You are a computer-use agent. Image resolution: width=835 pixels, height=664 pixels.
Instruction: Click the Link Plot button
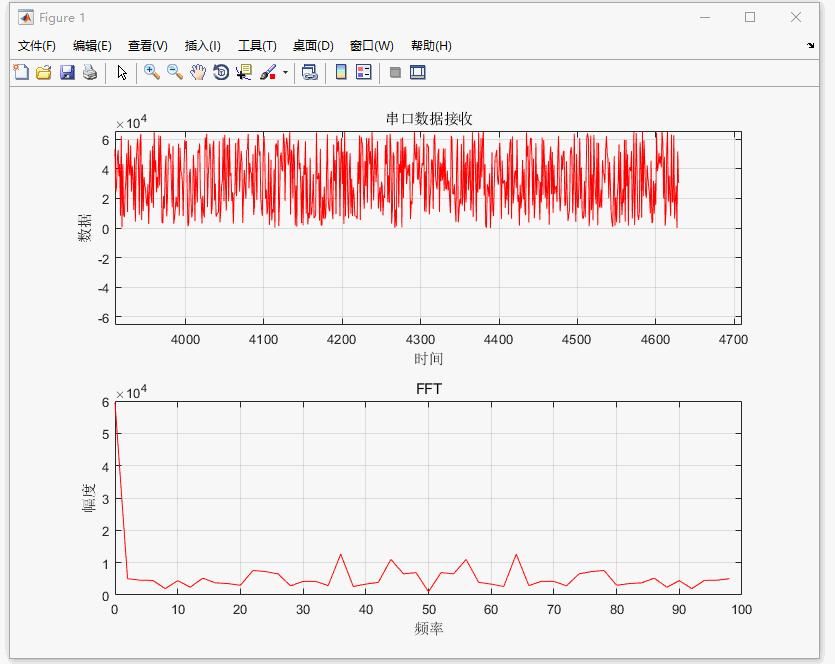(x=310, y=72)
